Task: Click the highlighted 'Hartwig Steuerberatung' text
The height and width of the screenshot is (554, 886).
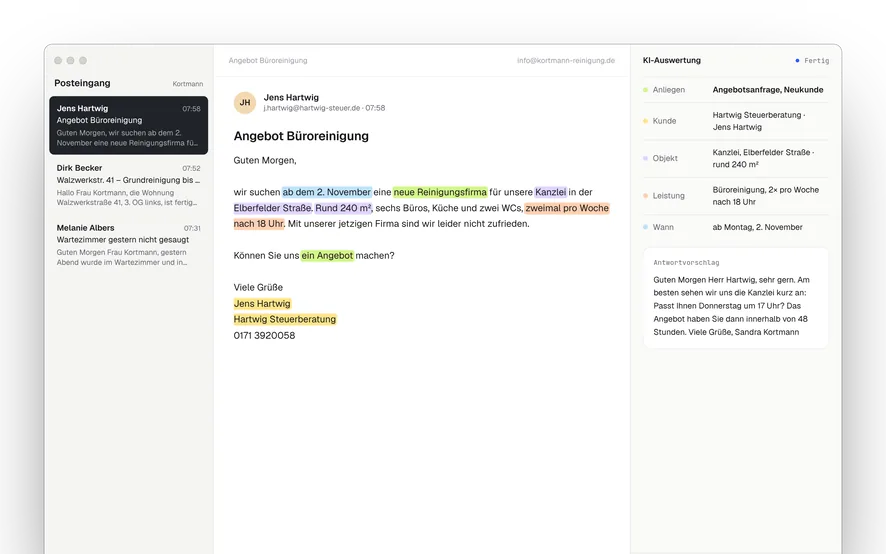Action: (x=285, y=319)
